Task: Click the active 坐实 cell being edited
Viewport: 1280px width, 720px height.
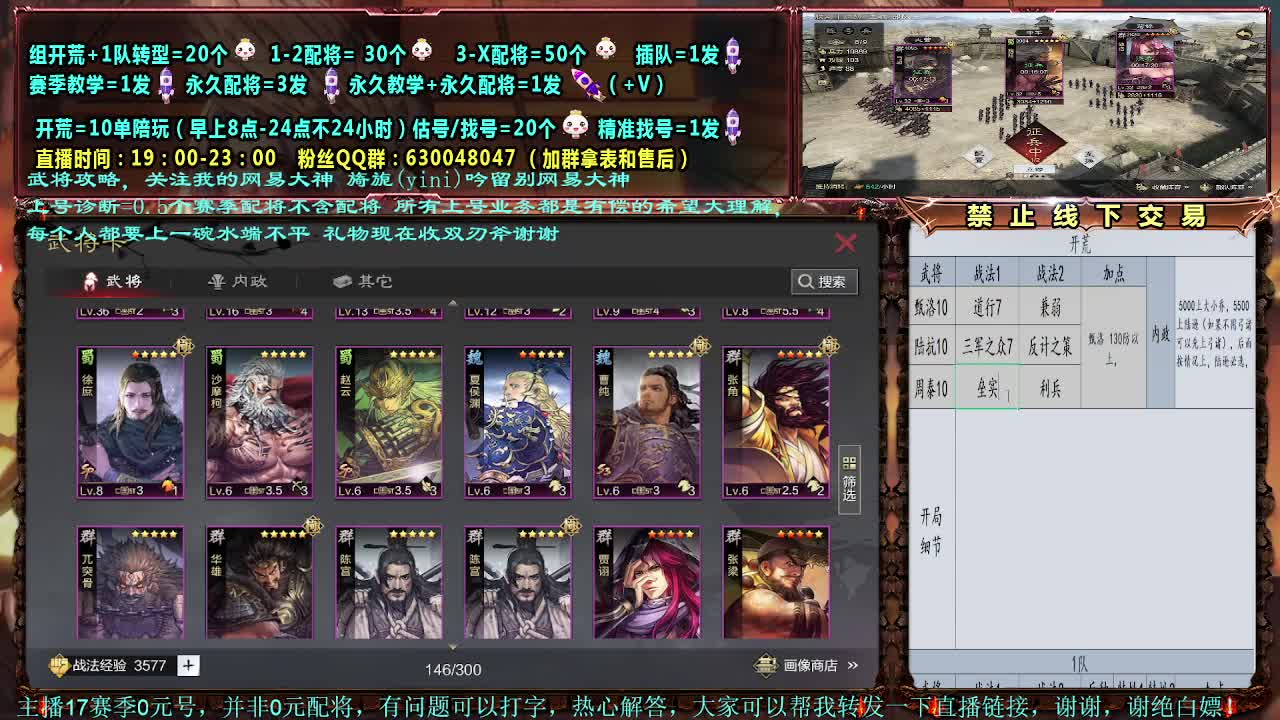Action: pyautogui.click(x=987, y=388)
